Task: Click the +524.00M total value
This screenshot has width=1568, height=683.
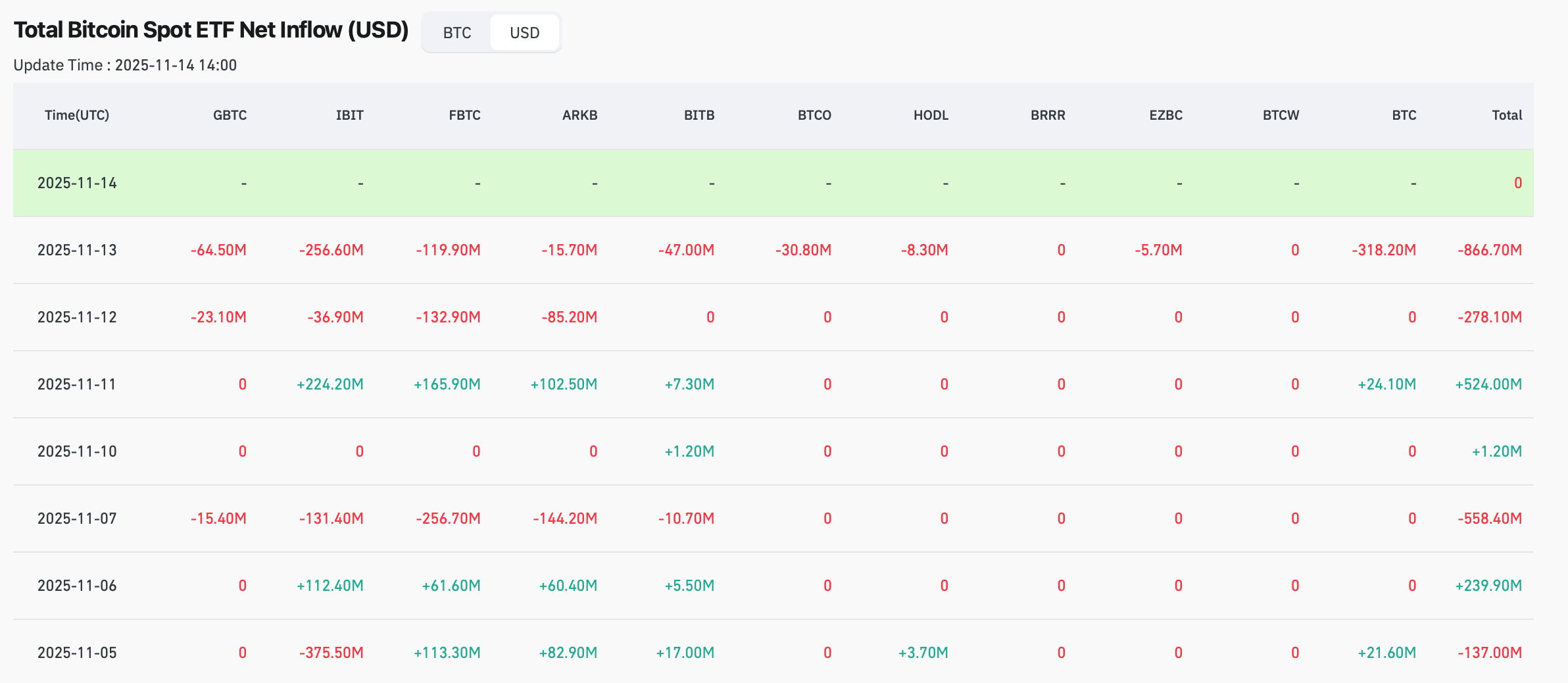Action: (1488, 384)
